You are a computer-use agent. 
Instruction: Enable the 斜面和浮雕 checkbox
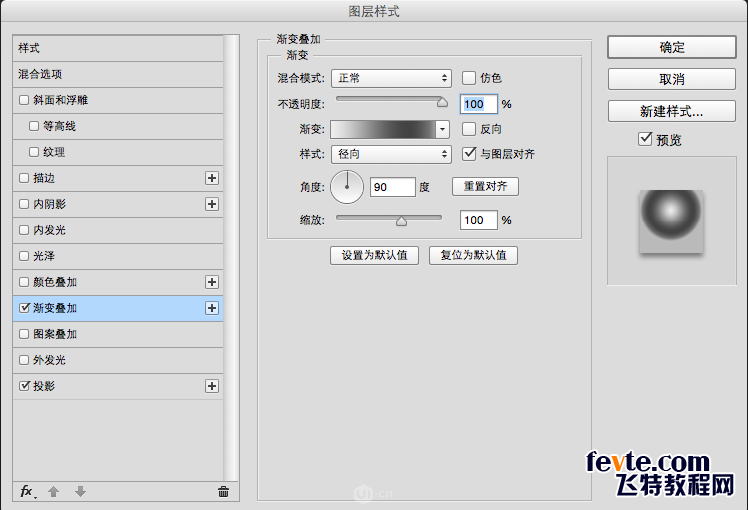[x=24, y=100]
